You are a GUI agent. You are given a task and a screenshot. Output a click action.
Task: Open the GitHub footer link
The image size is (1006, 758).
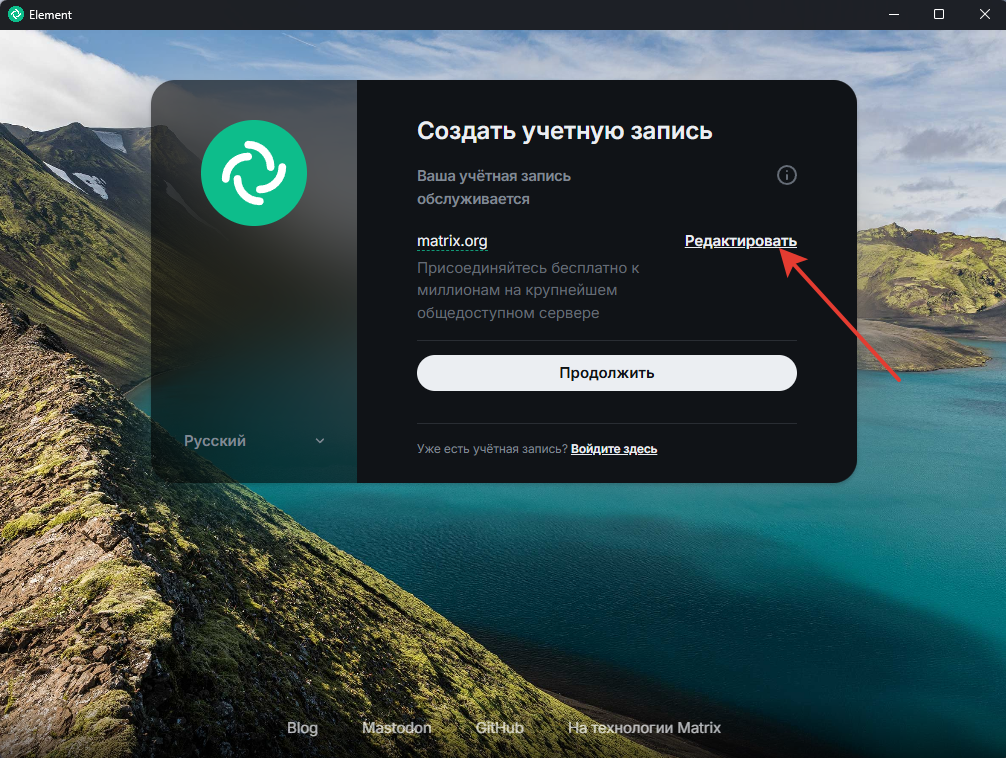(x=499, y=728)
